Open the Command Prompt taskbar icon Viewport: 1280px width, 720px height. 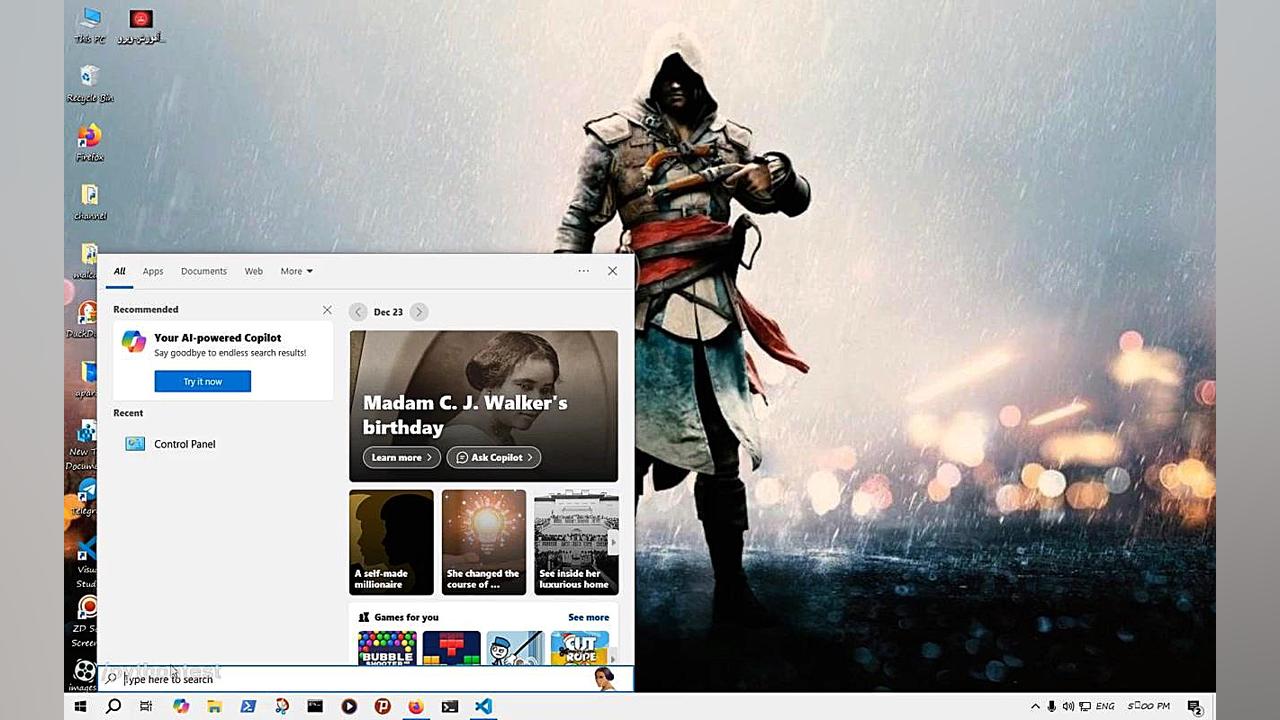coord(315,706)
